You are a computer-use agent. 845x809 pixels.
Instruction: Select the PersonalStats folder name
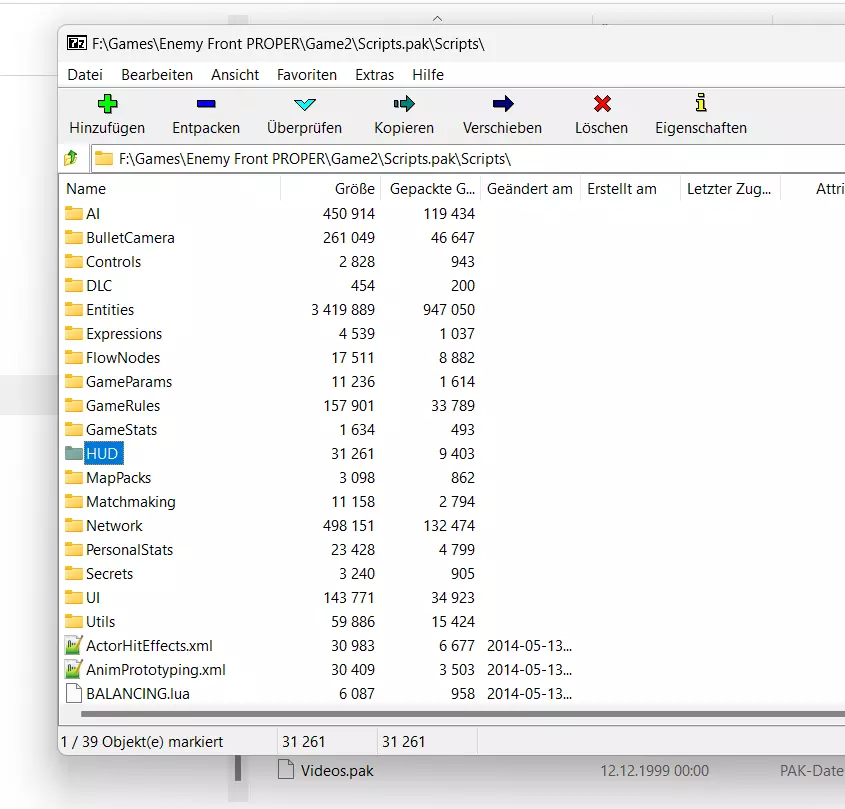129,550
